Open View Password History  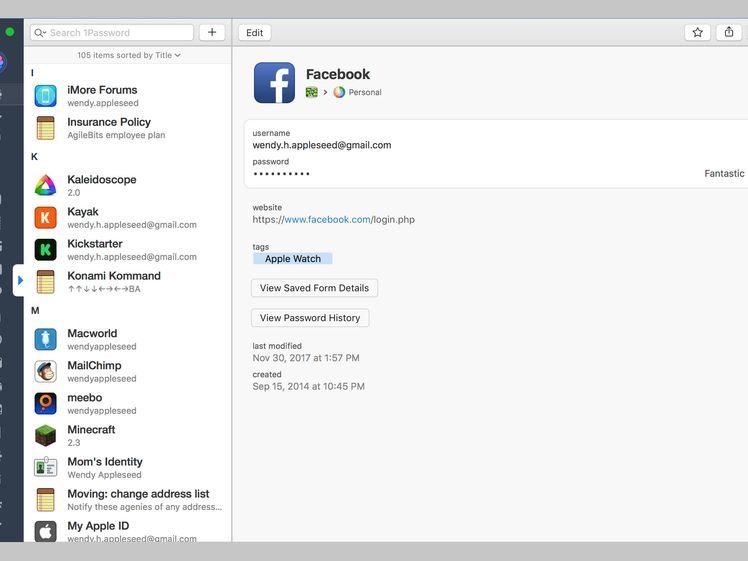pyautogui.click(x=310, y=318)
